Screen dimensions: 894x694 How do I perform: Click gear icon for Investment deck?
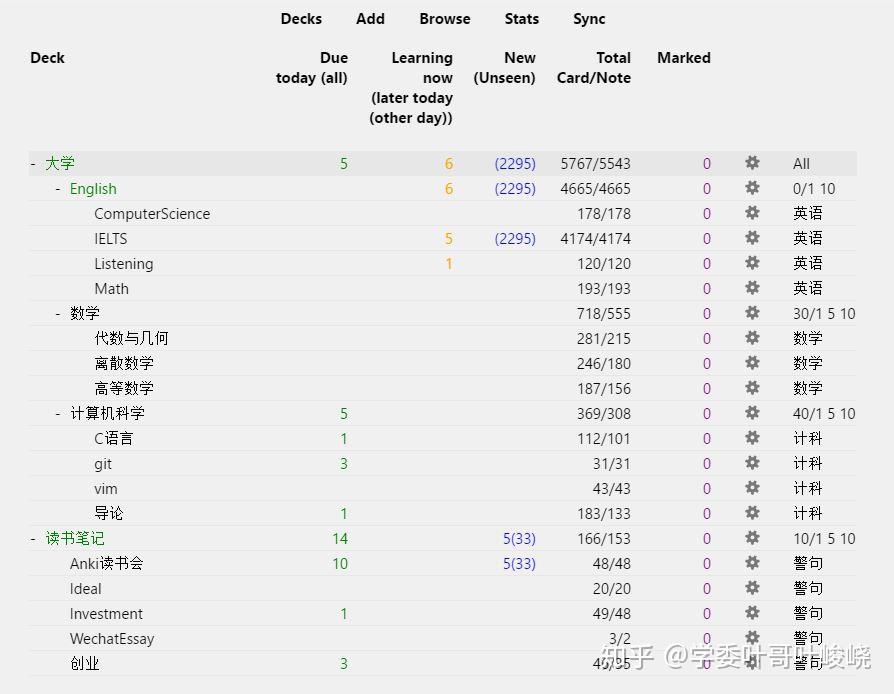752,613
